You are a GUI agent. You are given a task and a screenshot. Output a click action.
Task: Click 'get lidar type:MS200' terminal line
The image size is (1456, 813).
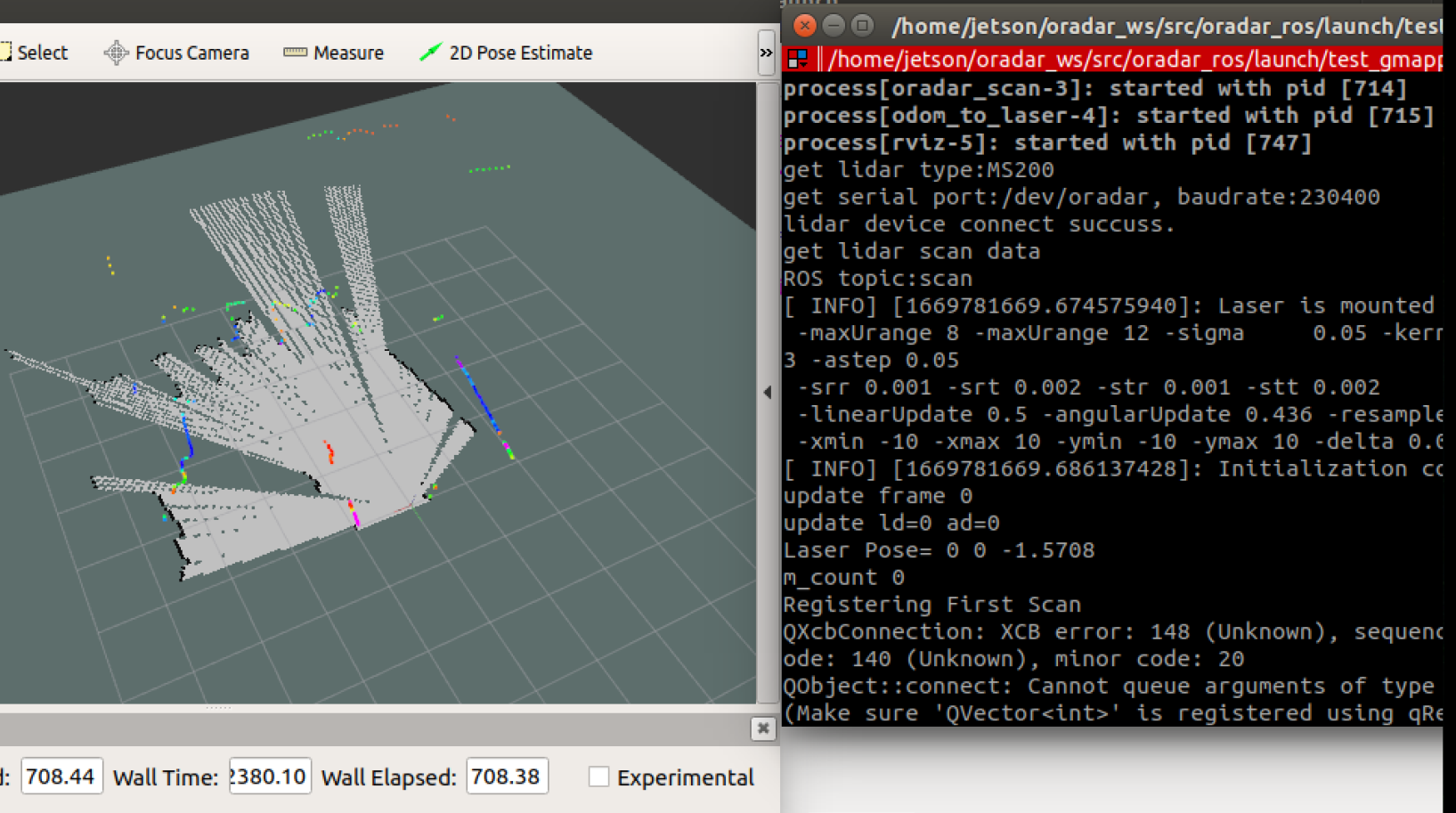click(918, 169)
